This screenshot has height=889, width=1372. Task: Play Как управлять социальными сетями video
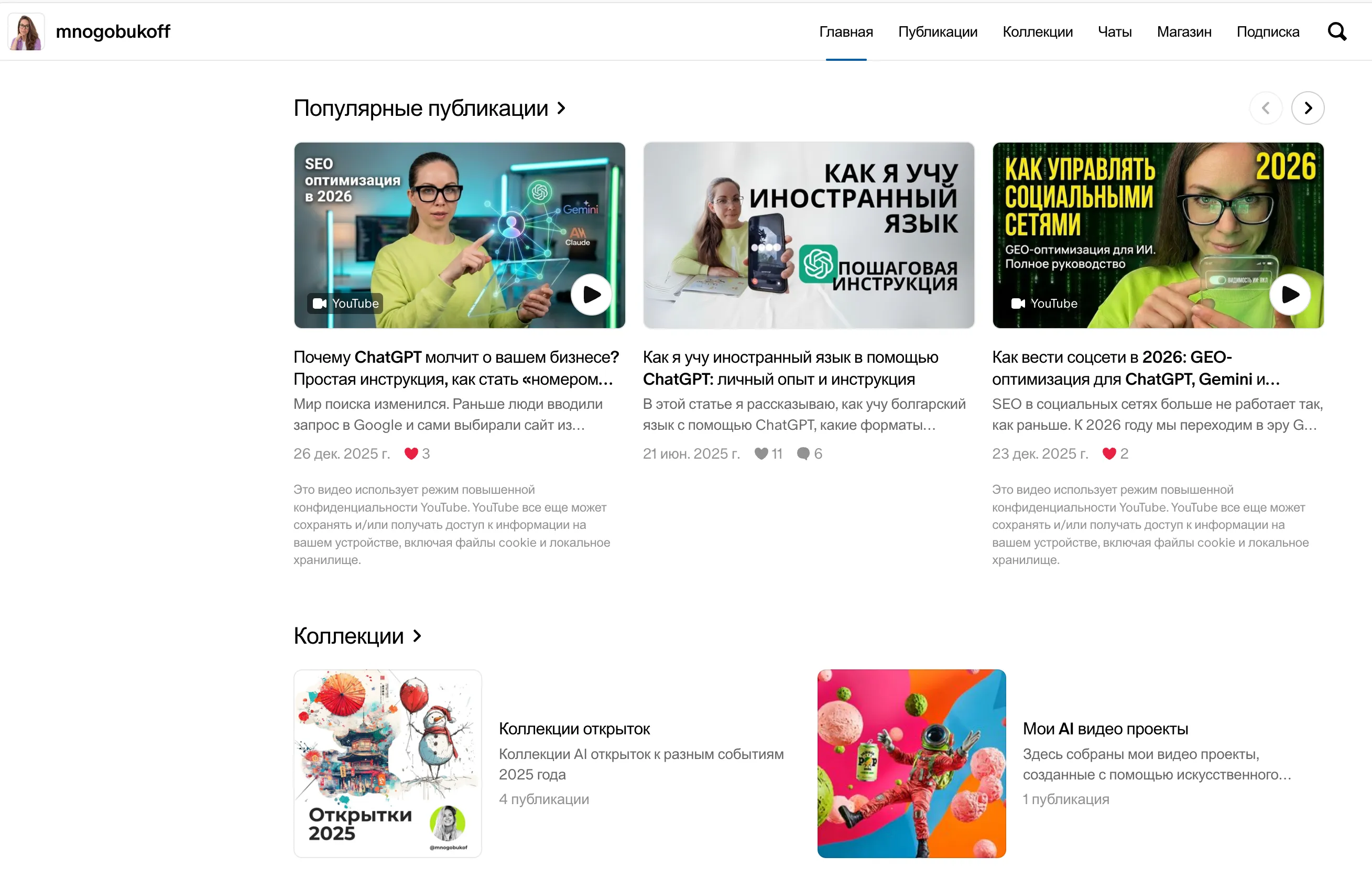[1290, 295]
